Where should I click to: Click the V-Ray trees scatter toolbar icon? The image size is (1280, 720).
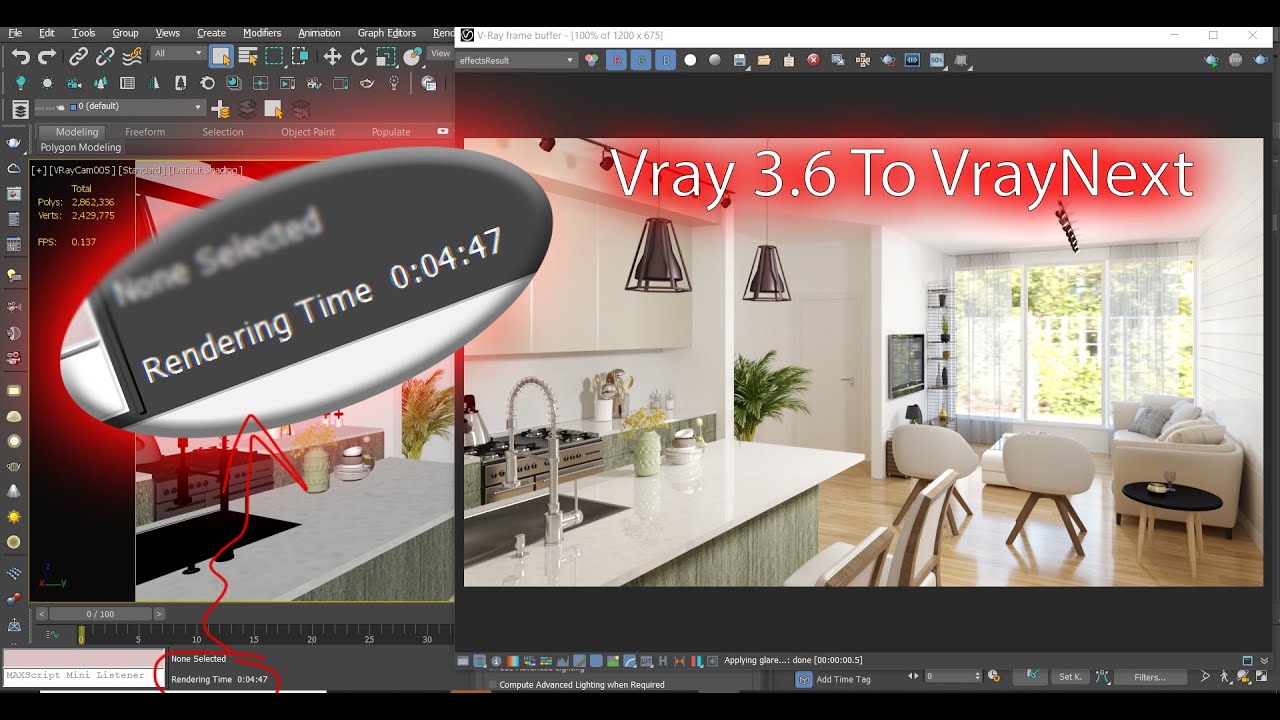click(x=101, y=83)
